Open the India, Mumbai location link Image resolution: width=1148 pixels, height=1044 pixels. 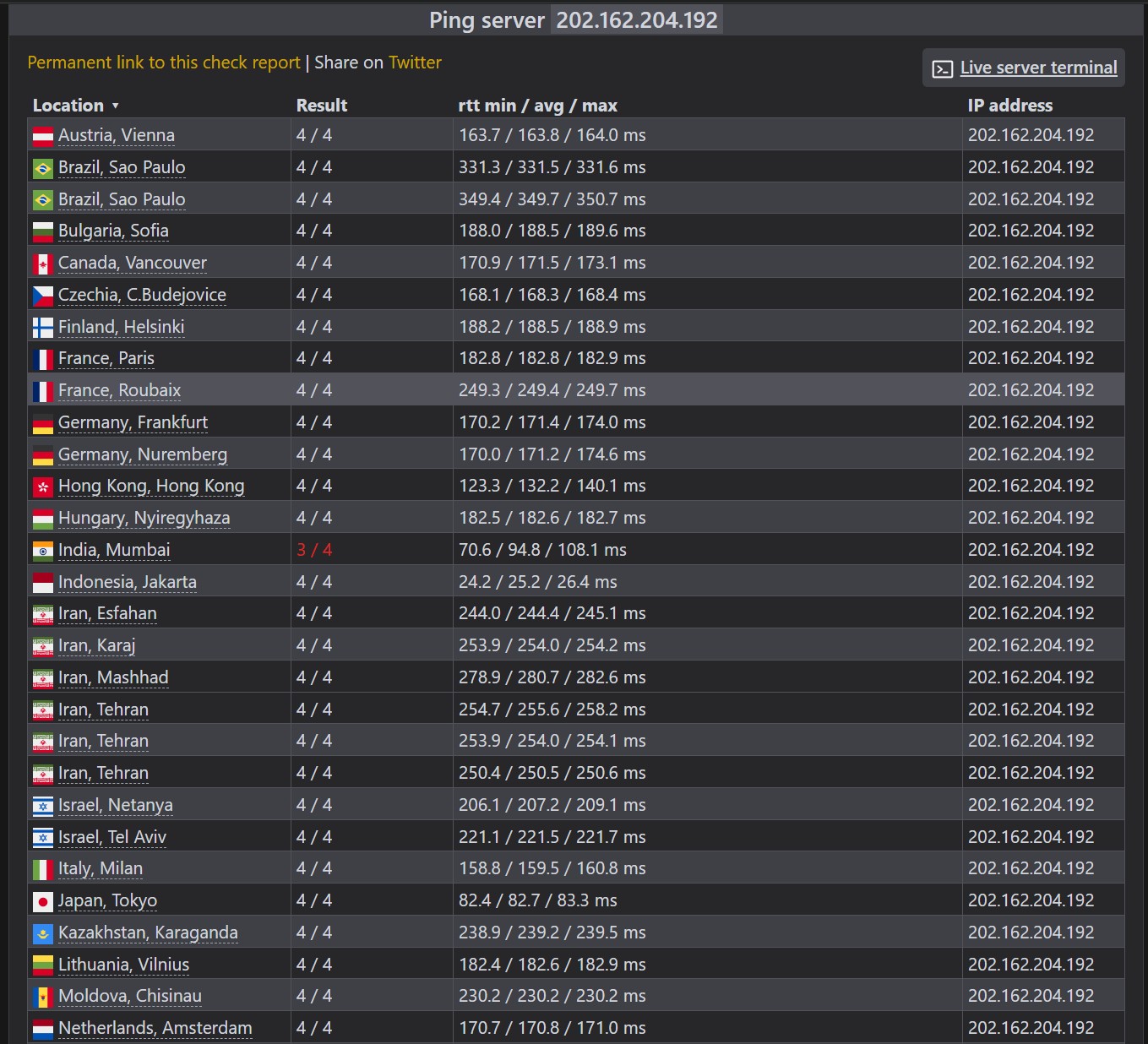[x=114, y=550]
